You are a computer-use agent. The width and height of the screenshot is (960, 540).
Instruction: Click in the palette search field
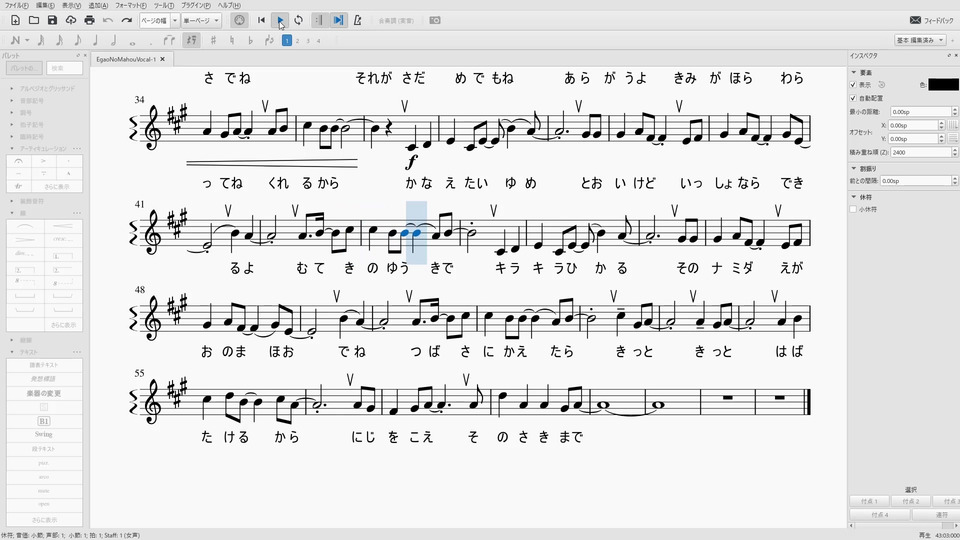[x=64, y=68]
